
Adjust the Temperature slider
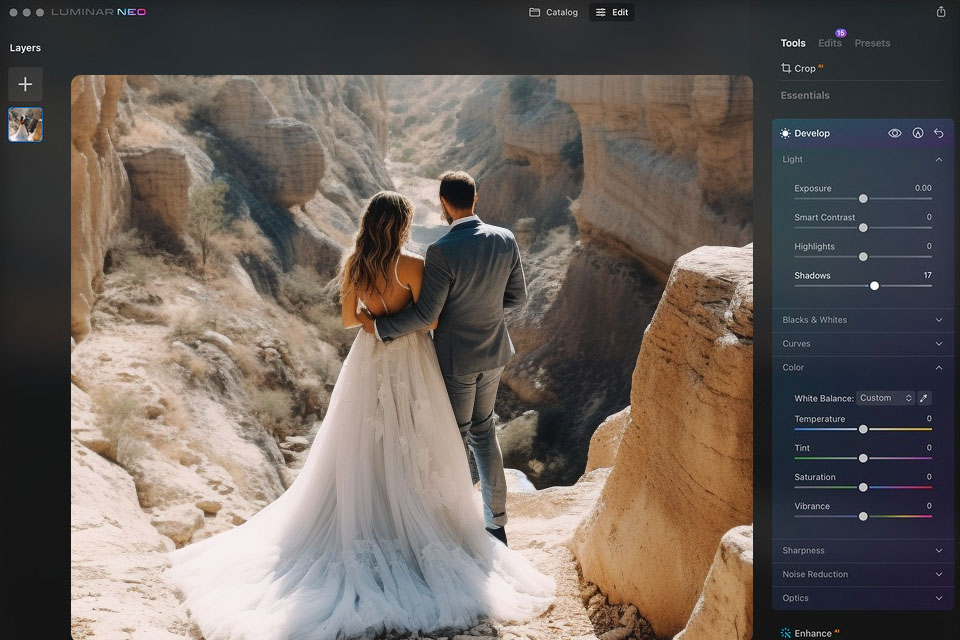coord(863,429)
